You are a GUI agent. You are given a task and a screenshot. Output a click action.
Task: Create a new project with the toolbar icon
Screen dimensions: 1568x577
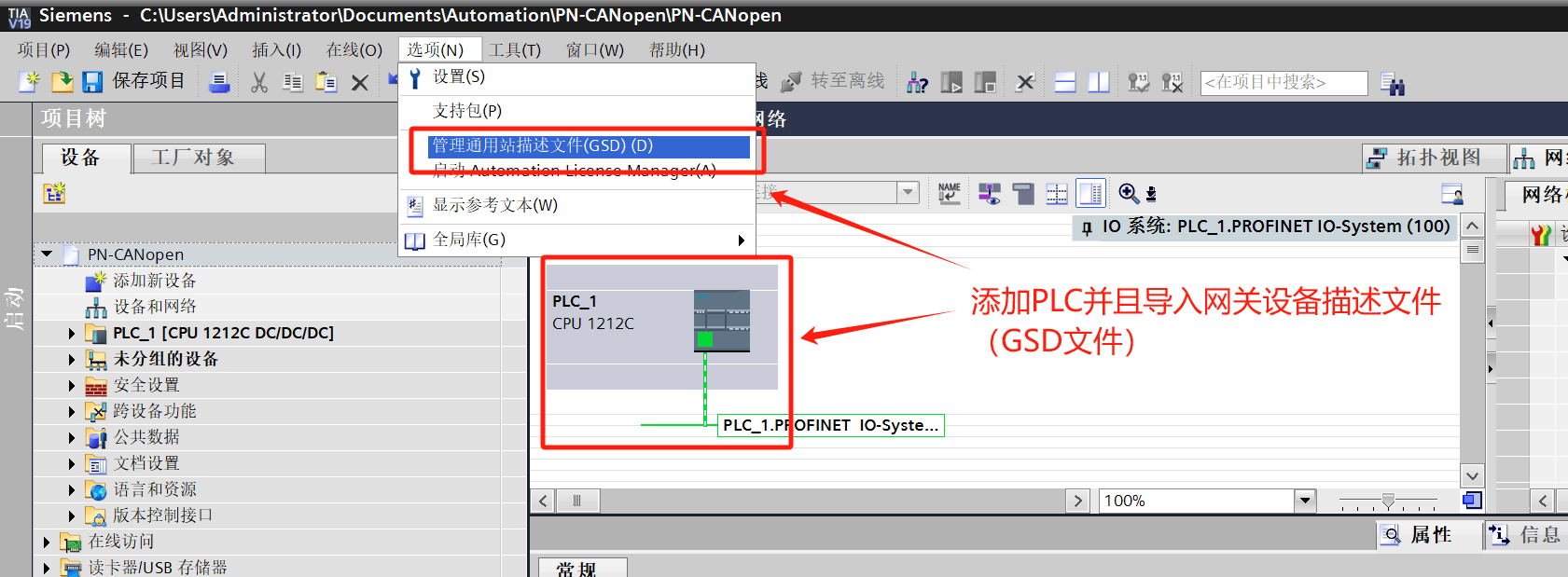31,82
